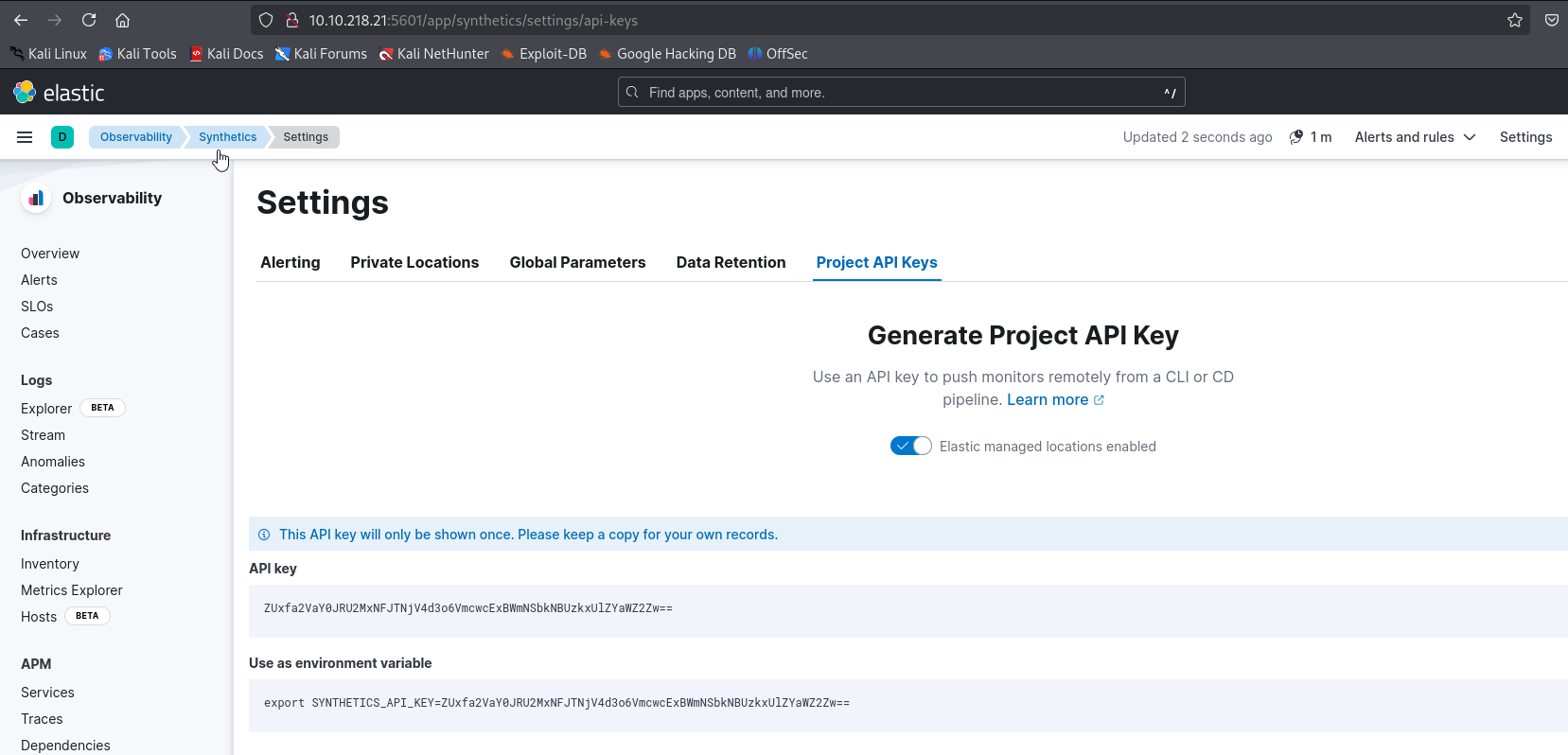Open Overview in the sidebar
Screen dimensions: 1568x755
tap(50, 254)
